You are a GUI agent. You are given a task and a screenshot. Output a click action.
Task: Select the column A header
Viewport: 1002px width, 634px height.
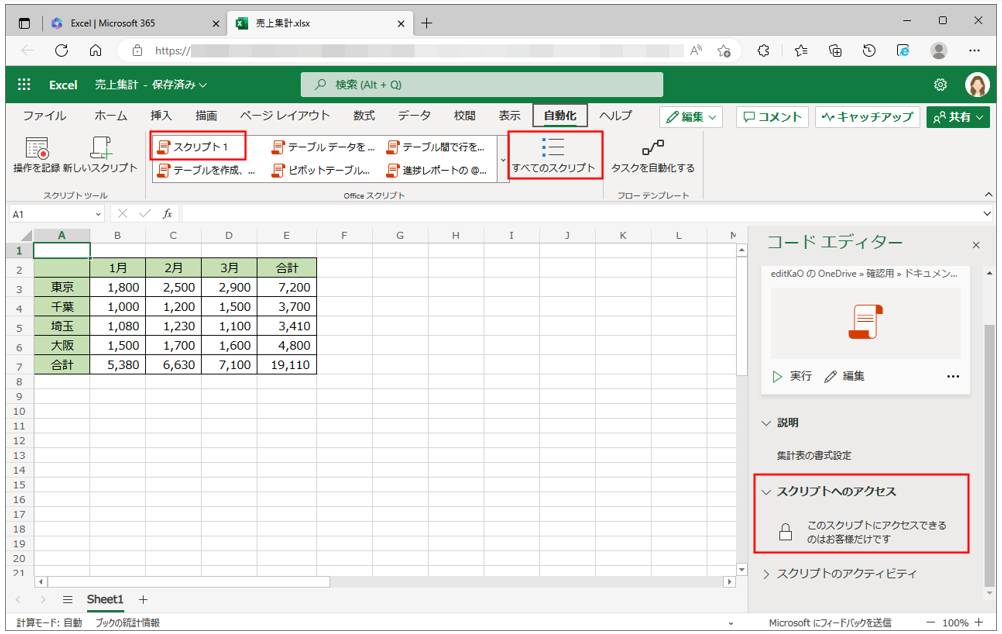[x=62, y=236]
